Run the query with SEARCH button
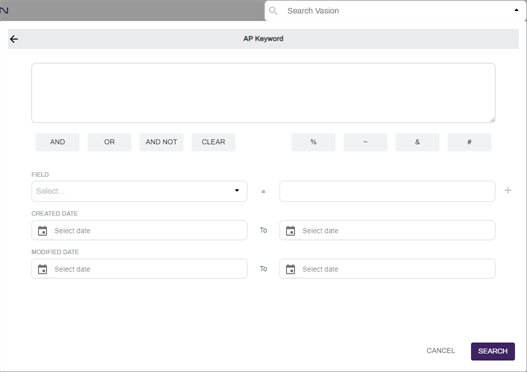The height and width of the screenshot is (372, 527). 493,351
